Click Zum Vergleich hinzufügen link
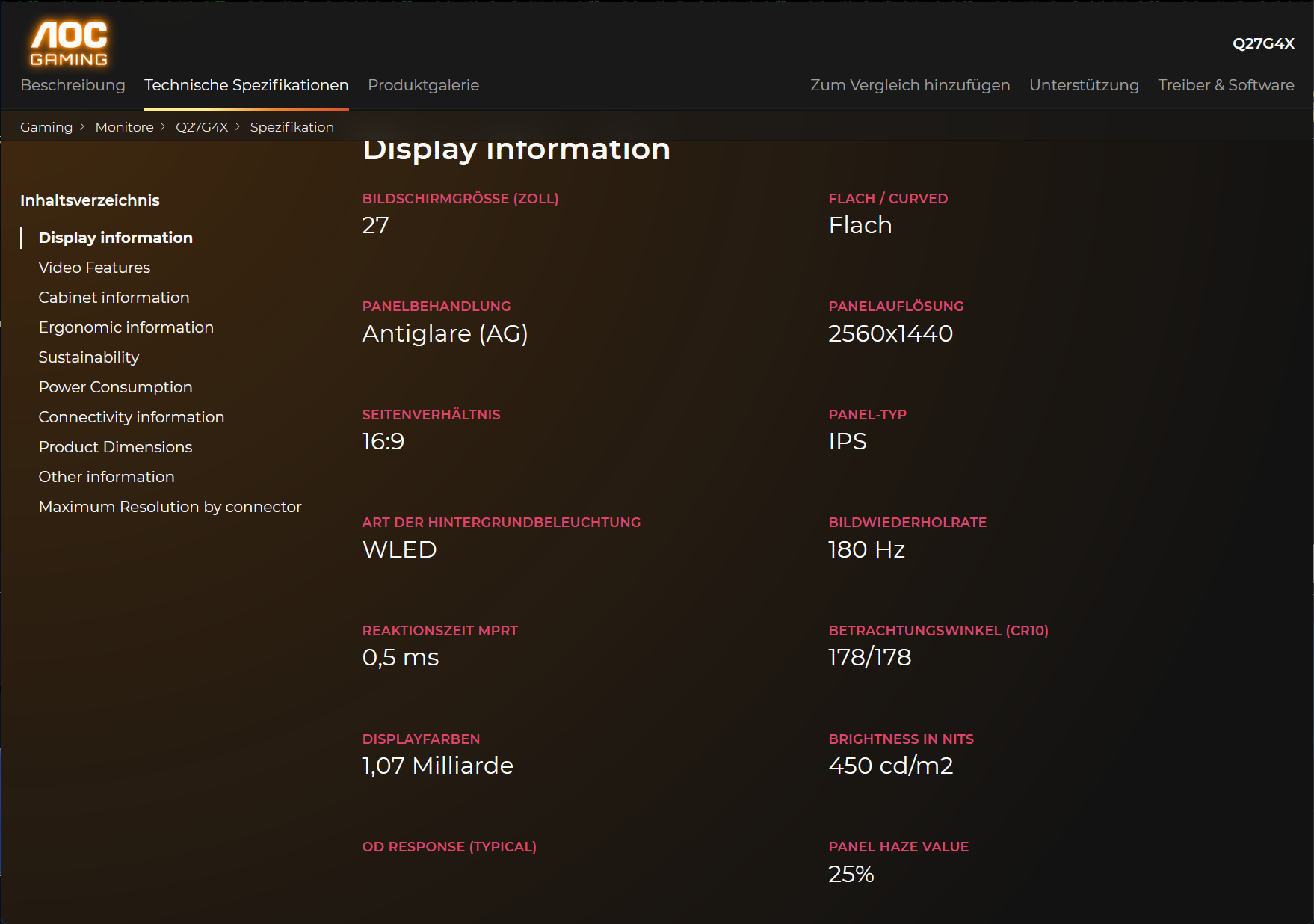 click(x=910, y=85)
